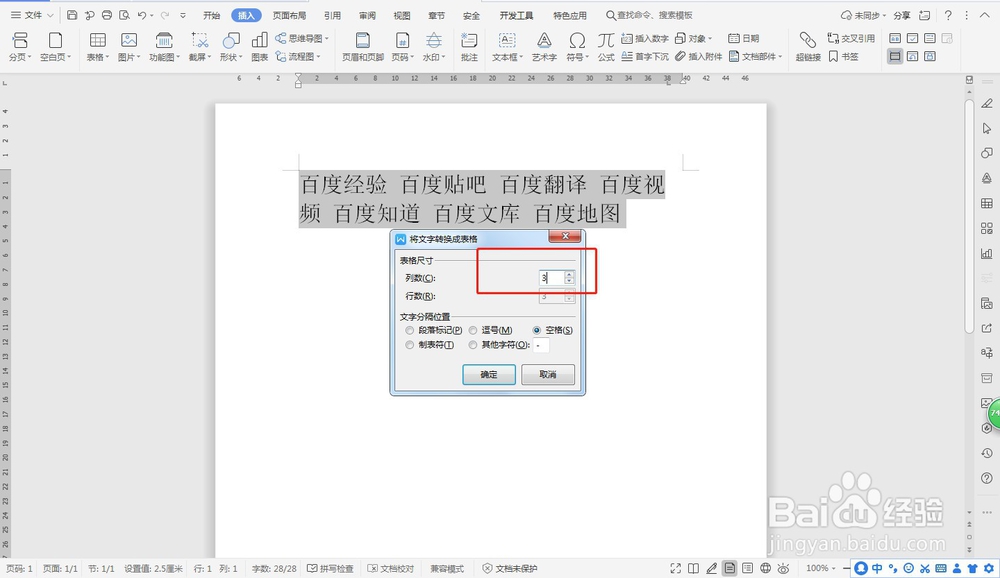The image size is (1000, 578).
Task: Expand the 文件 menu arrow
Action: coord(50,15)
